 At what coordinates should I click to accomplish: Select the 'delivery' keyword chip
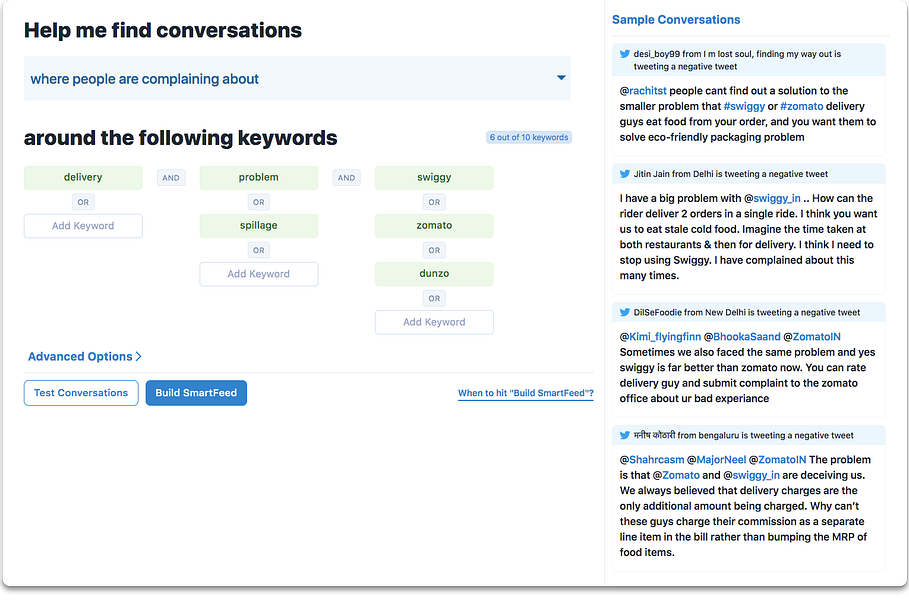coord(83,177)
